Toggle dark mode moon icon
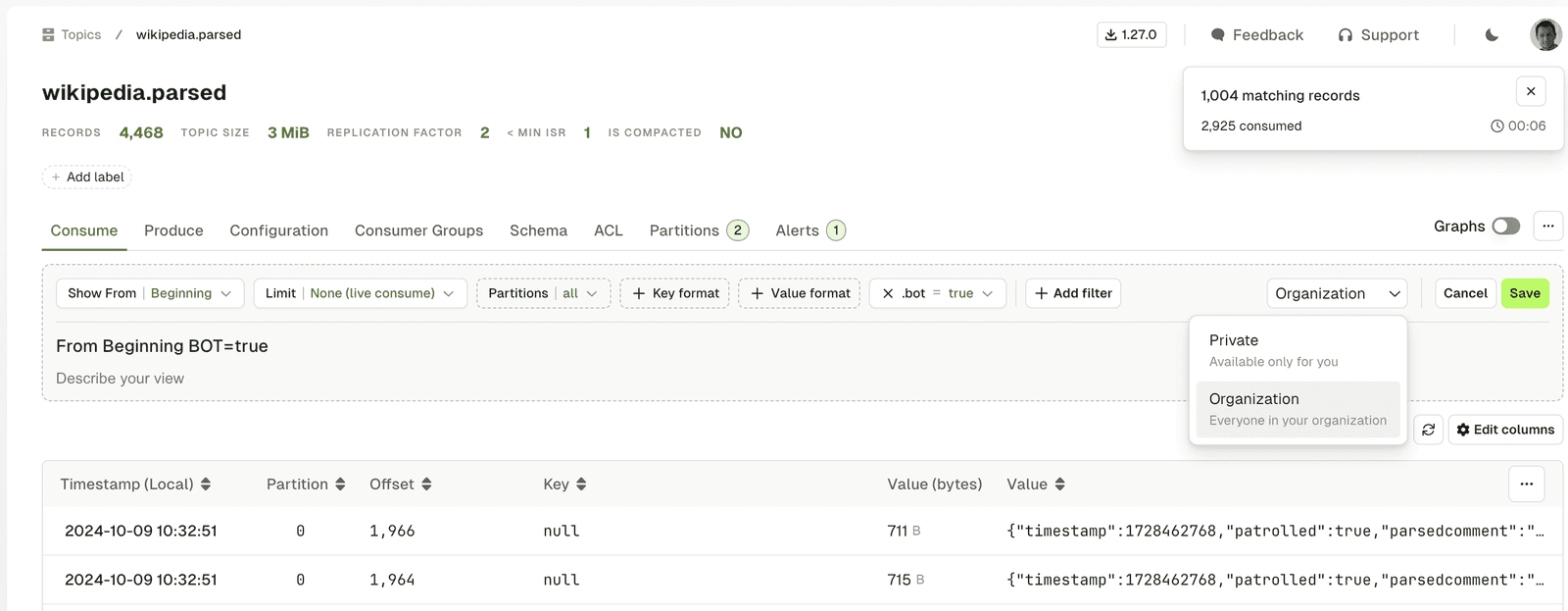The height and width of the screenshot is (611, 1568). (x=1492, y=35)
